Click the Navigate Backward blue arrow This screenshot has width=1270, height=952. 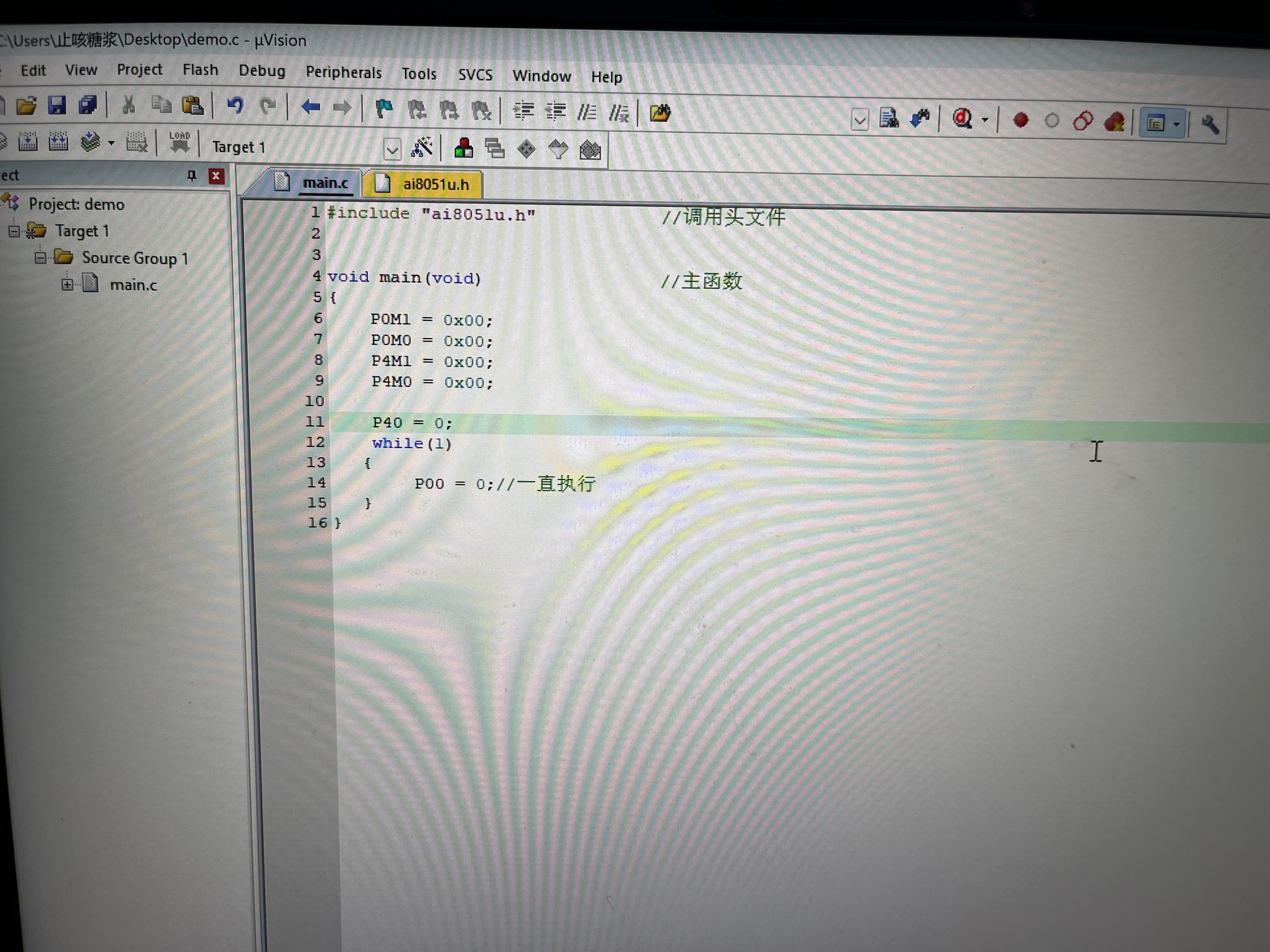tap(311, 107)
